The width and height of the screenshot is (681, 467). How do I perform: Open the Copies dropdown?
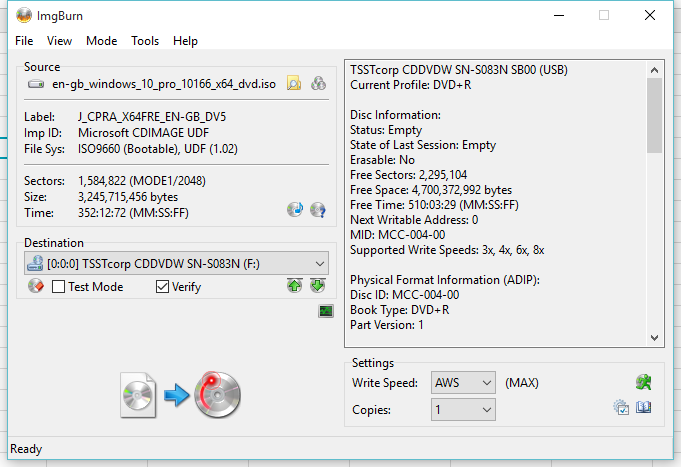(x=463, y=410)
